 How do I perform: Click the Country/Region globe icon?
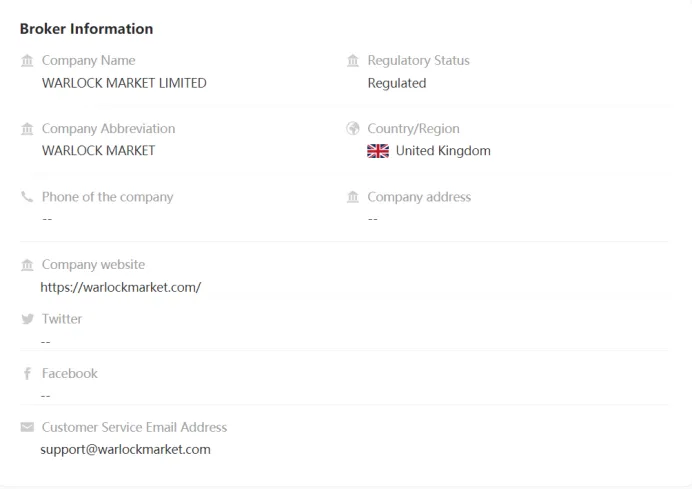coord(353,128)
